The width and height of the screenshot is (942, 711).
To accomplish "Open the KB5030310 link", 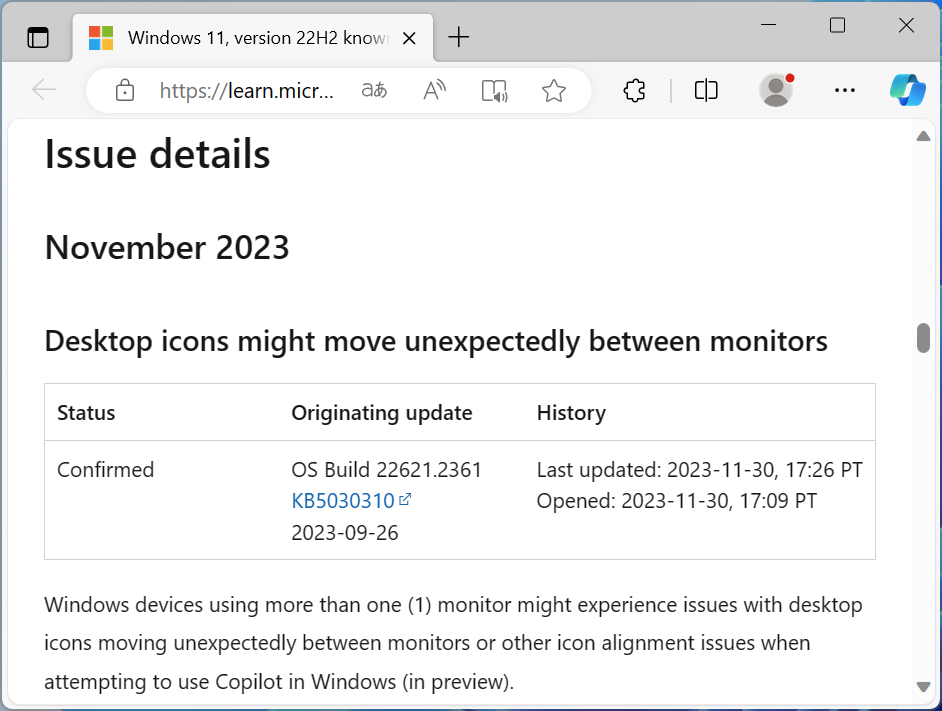I will (343, 501).
